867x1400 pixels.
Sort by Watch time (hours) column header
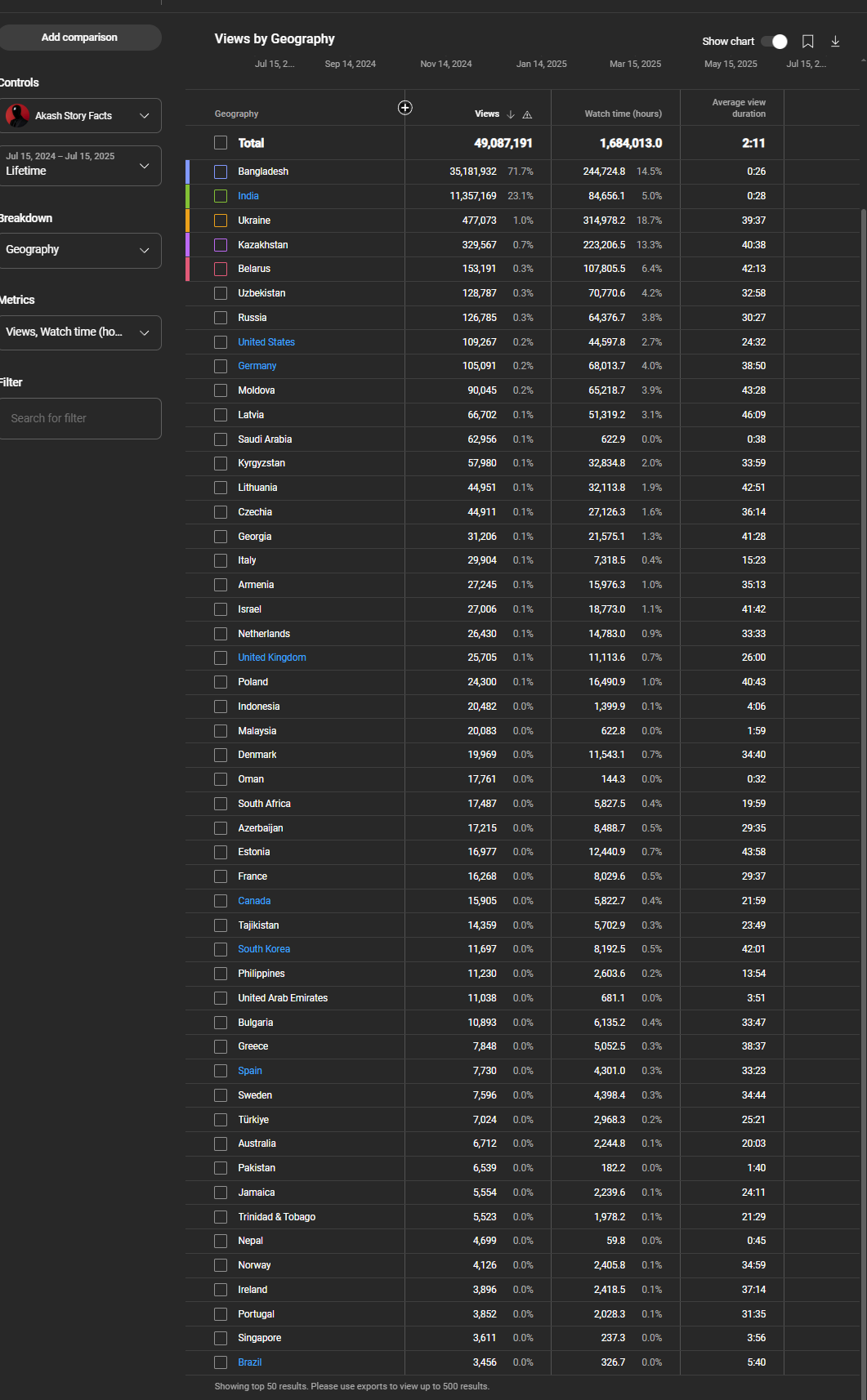click(623, 114)
